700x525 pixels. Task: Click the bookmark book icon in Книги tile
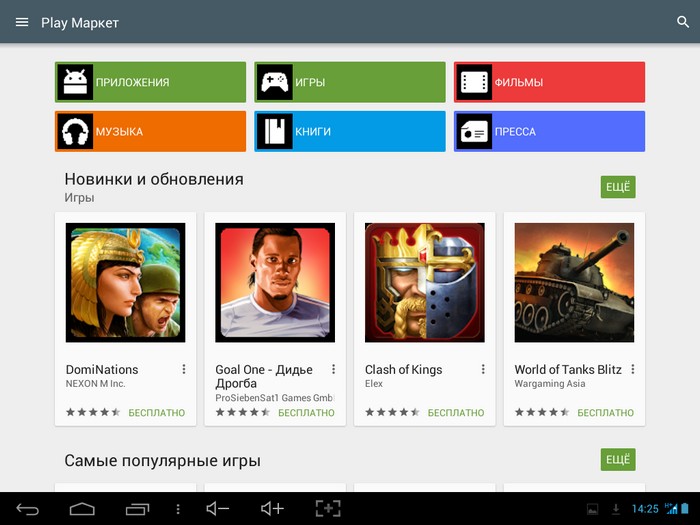(x=275, y=131)
